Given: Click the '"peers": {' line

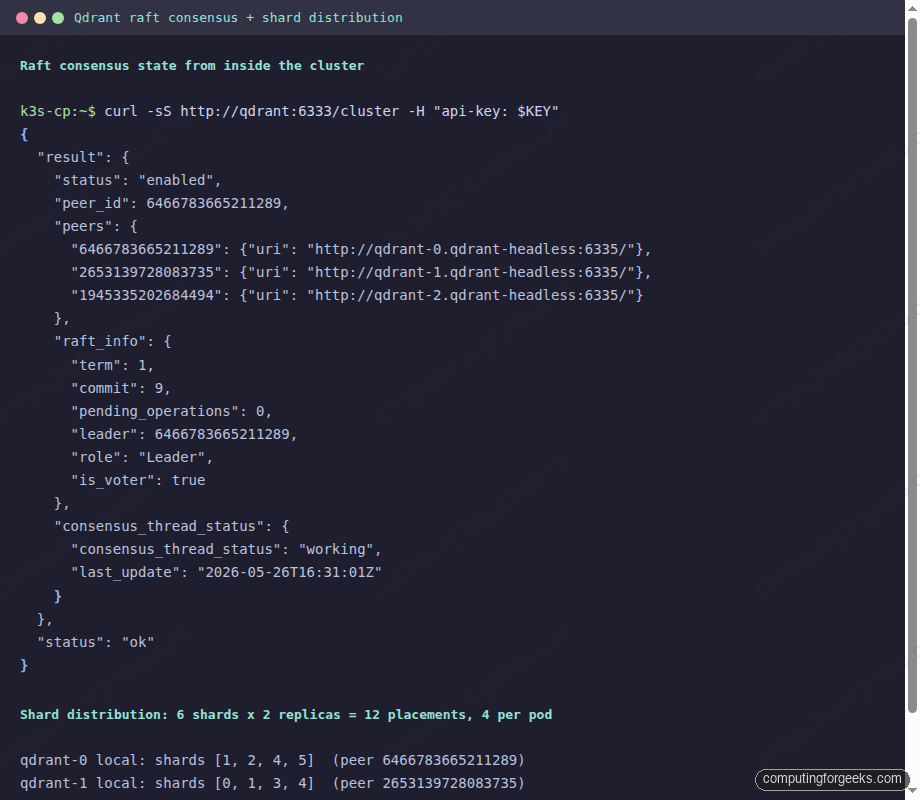Looking at the screenshot, I should click(x=96, y=227).
